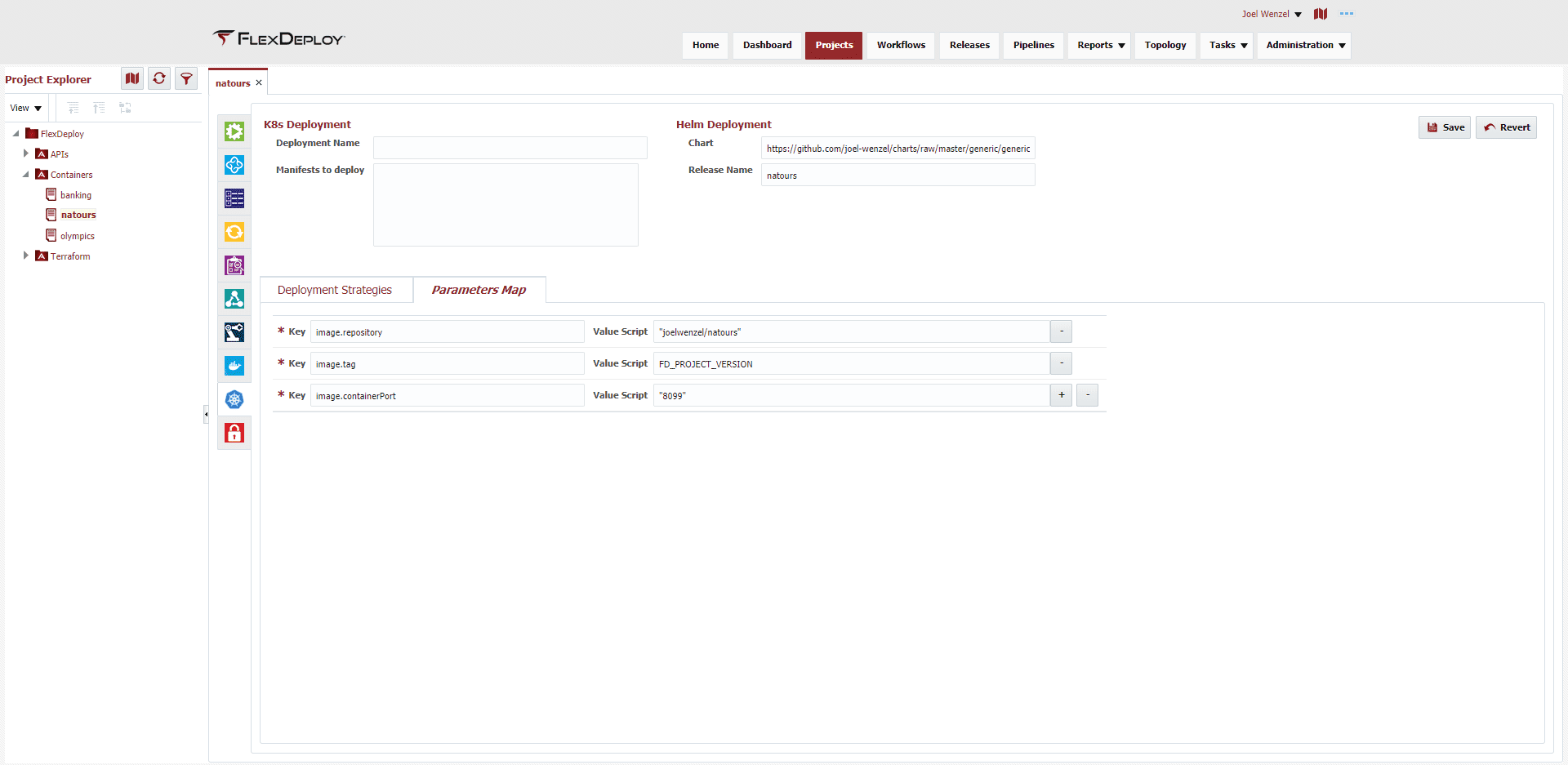Viewport: 1568px width, 765px height.
Task: Open the Docker whale configuration icon
Action: 234,366
